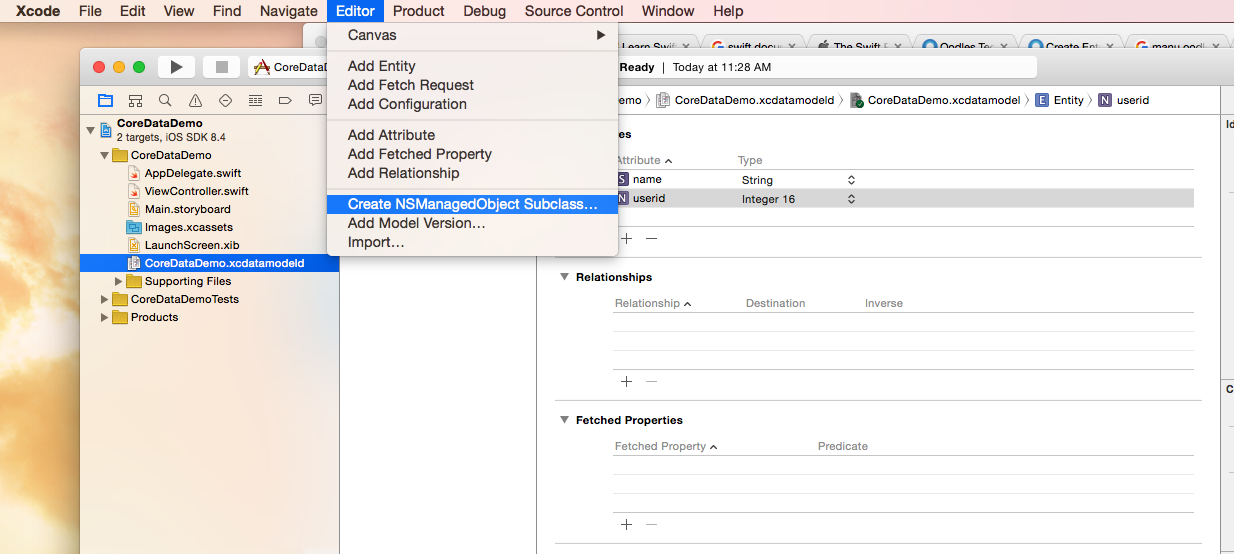This screenshot has width=1234, height=554.
Task: Add a fetched property with plus button
Action: [627, 524]
